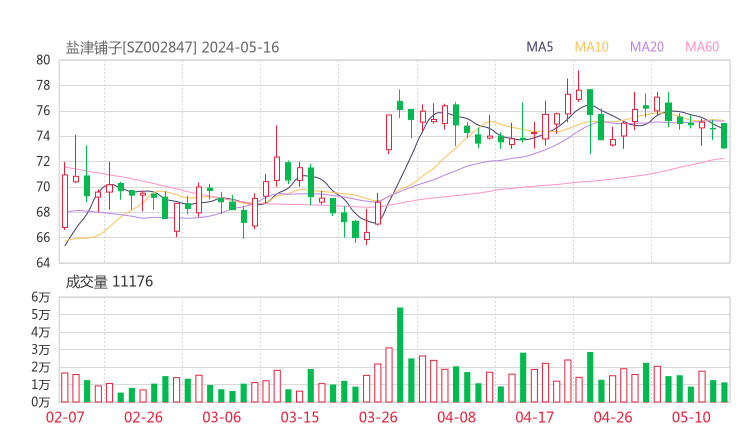Click the 78 price axis label
Image resolution: width=740 pixels, height=440 pixels.
[43, 85]
